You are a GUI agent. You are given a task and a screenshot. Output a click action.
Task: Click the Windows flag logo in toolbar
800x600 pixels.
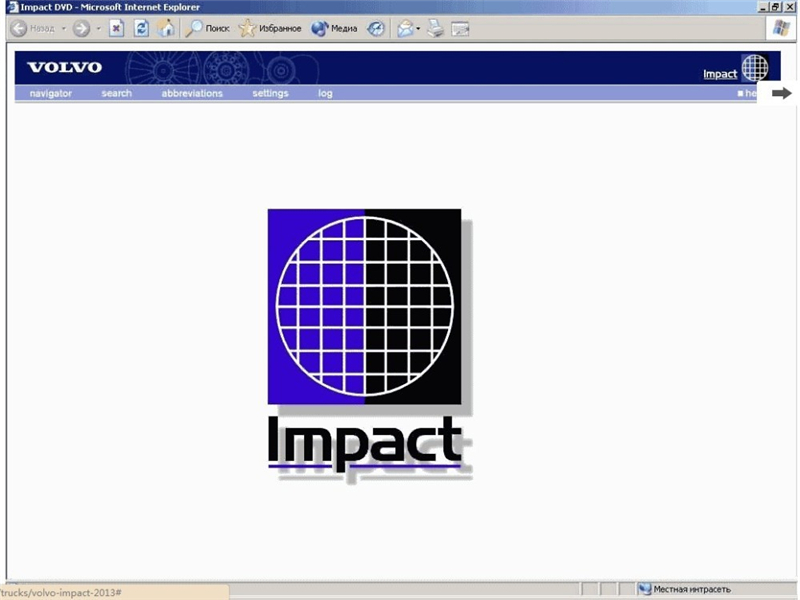[781, 28]
